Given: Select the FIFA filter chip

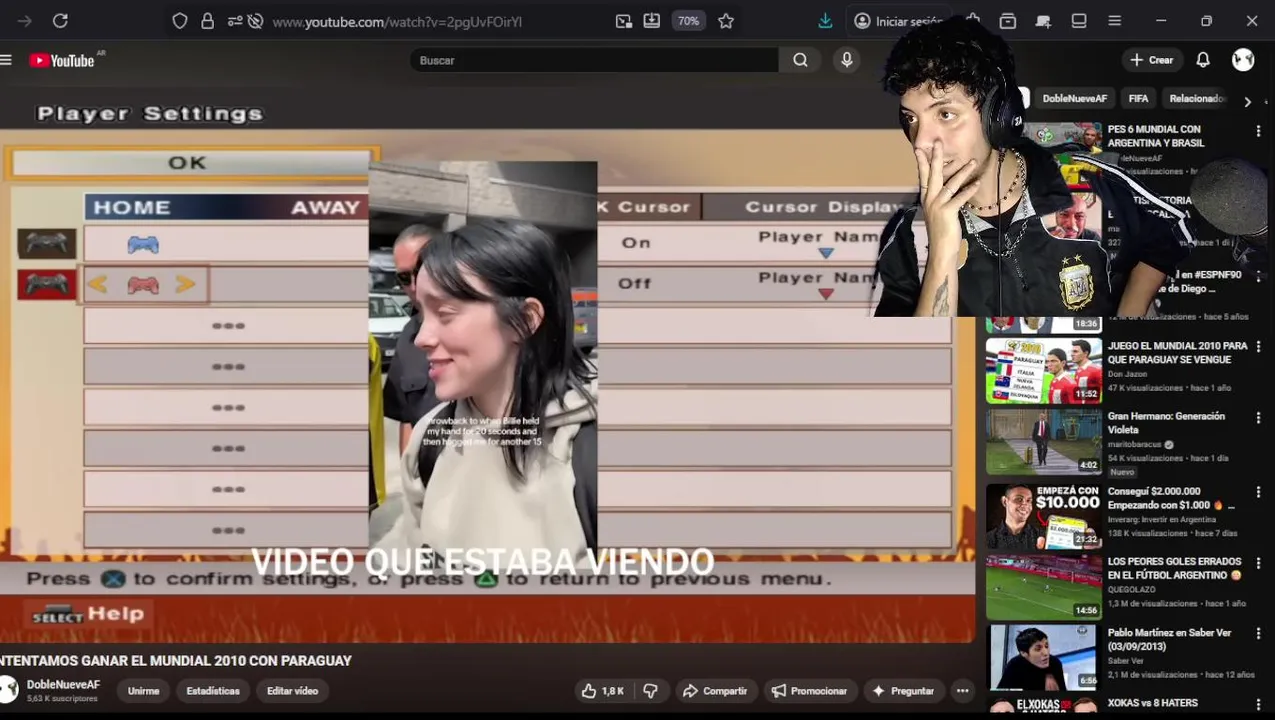Looking at the screenshot, I should tap(1138, 99).
